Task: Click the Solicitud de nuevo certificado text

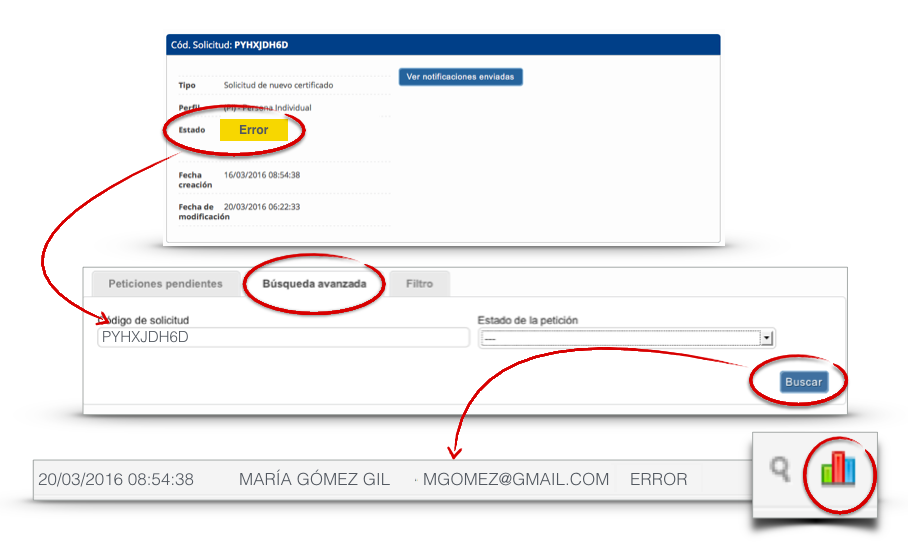Action: click(278, 85)
